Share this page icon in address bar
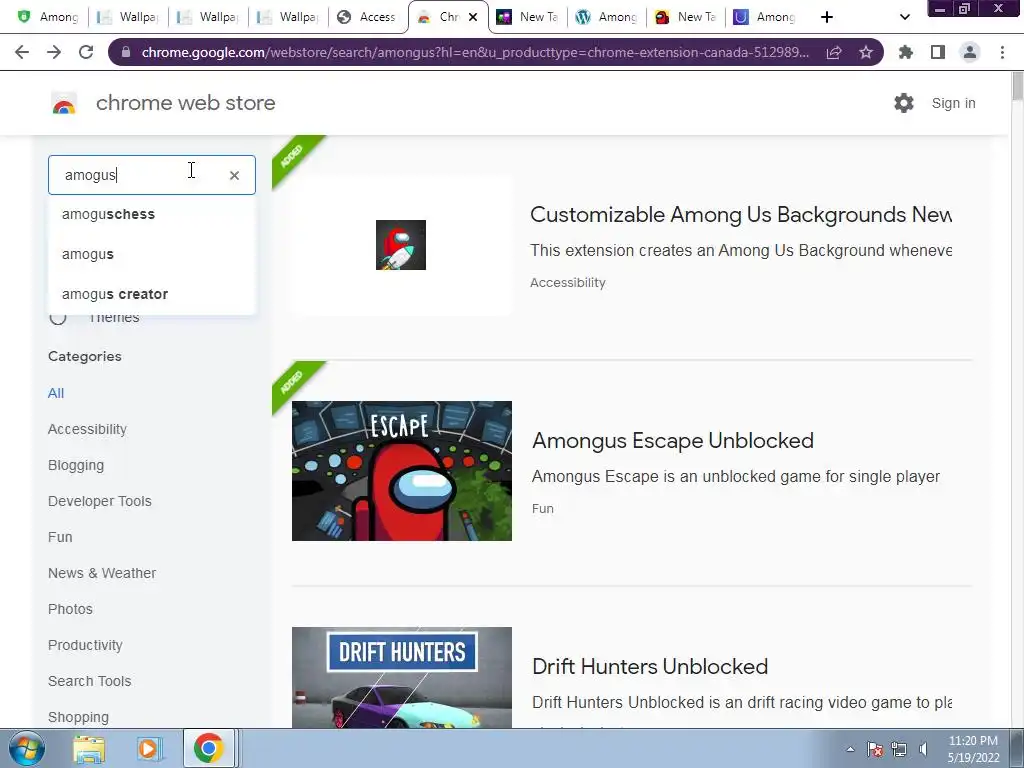1024x768 pixels. [834, 52]
